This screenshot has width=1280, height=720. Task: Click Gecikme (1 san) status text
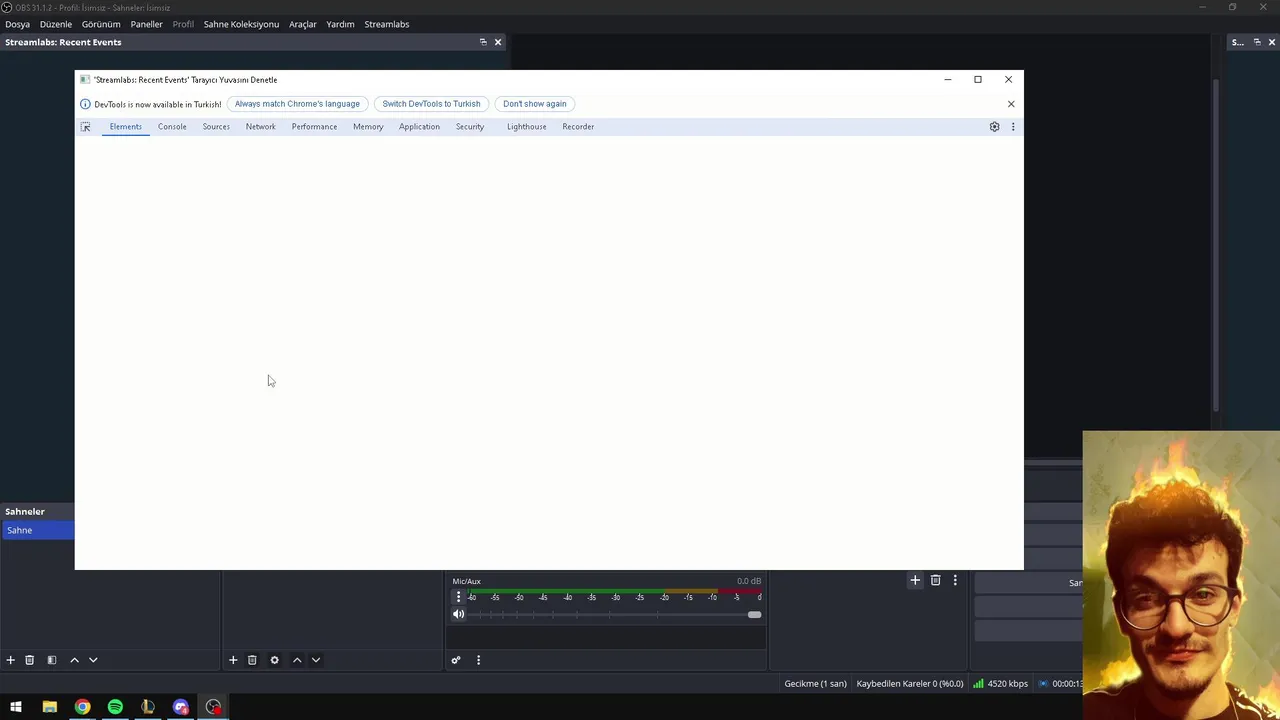pos(815,684)
